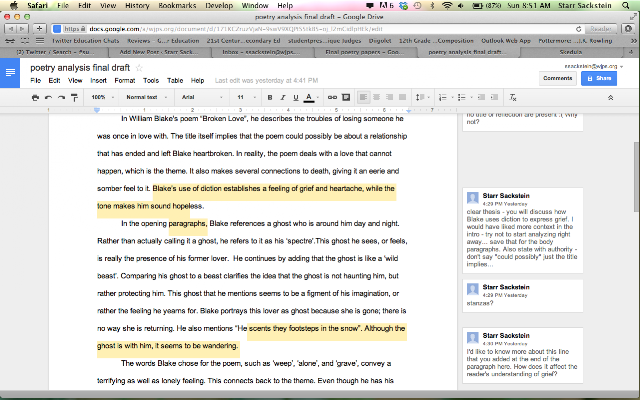Image resolution: width=640 pixels, height=400 pixels.
Task: Decrease the paragraph indent
Action: click(x=482, y=97)
